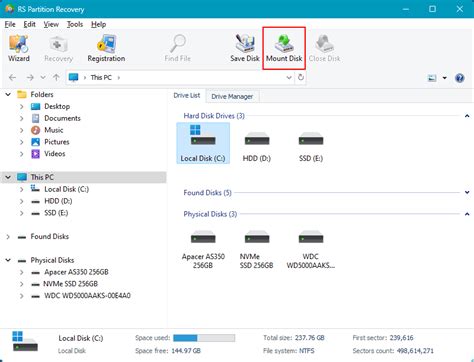
Task: Expand the Found Disks tree node
Action: click(8, 237)
